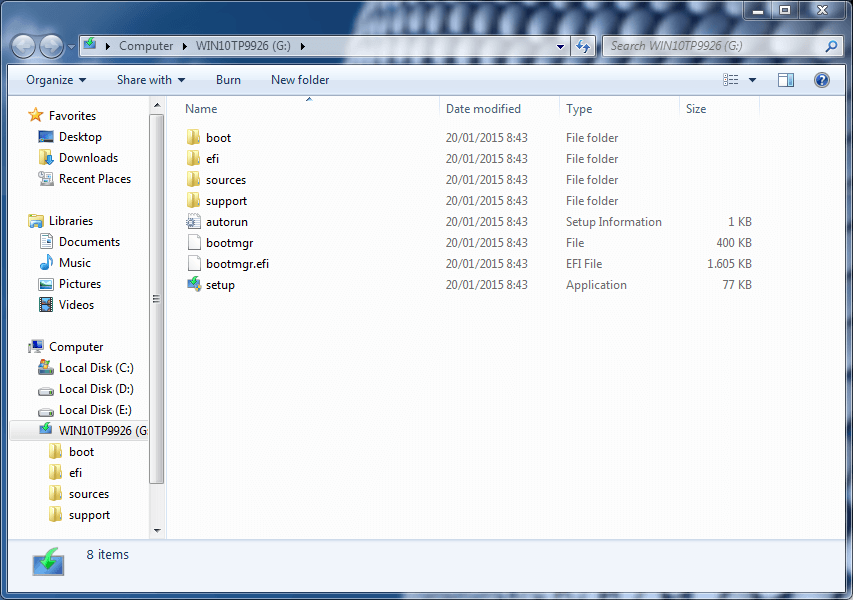
Task: Select the autorun setup information icon
Action: tap(193, 221)
